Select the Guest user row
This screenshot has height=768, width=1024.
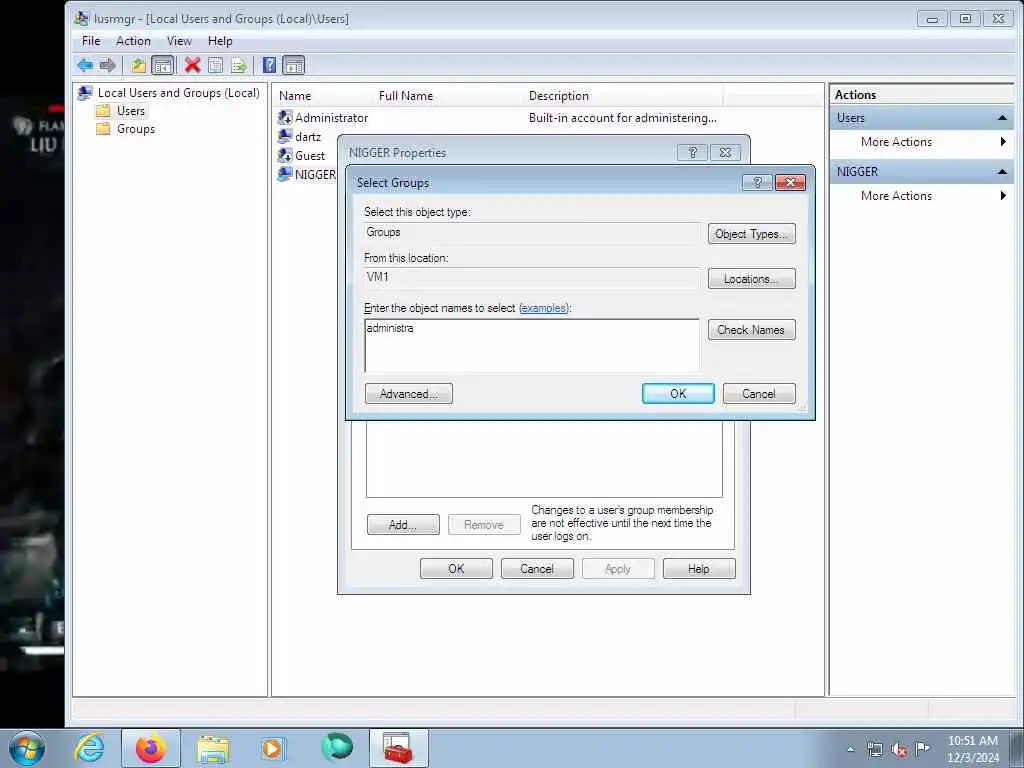pos(310,156)
